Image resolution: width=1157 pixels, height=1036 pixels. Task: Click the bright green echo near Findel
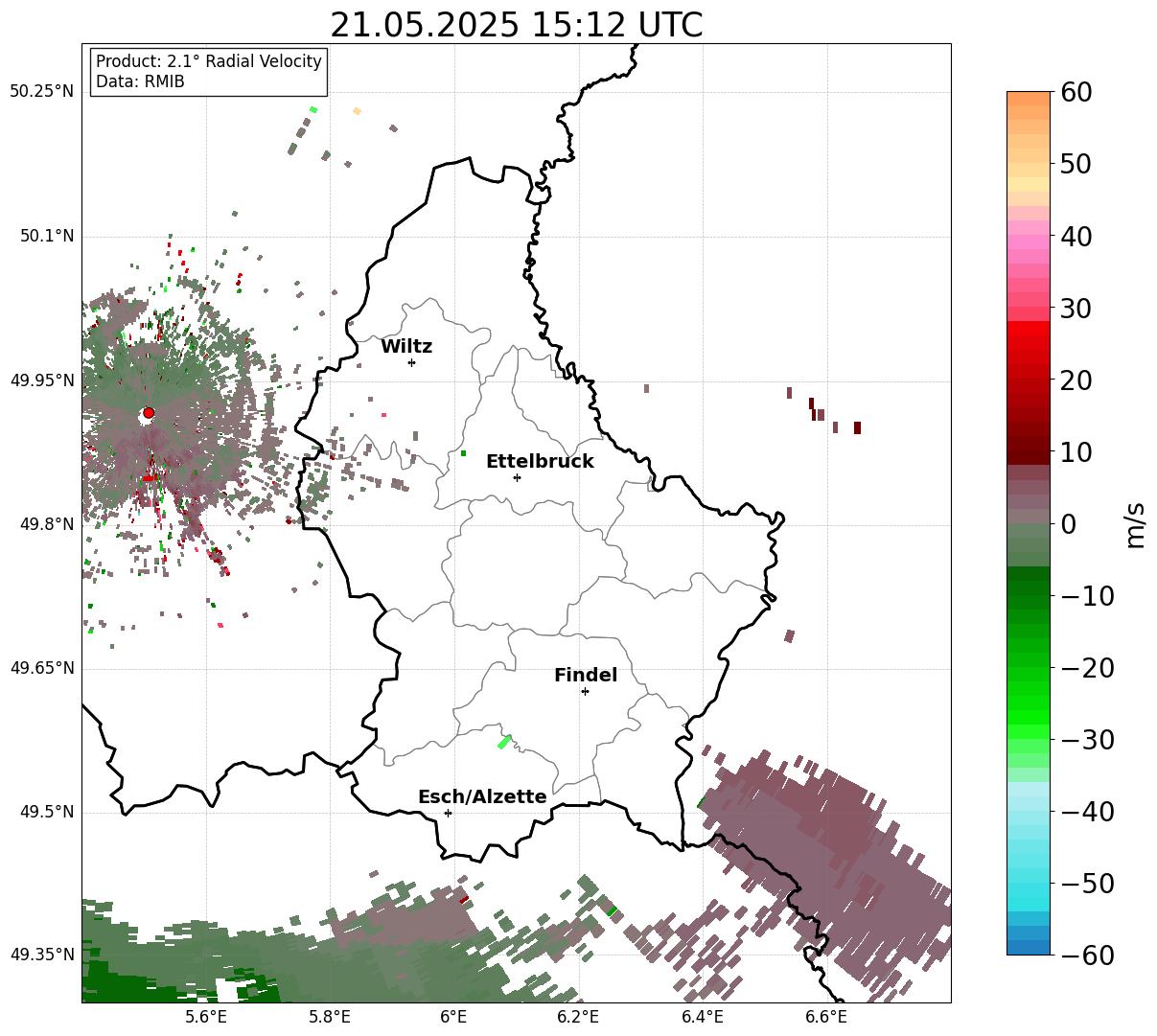point(504,741)
